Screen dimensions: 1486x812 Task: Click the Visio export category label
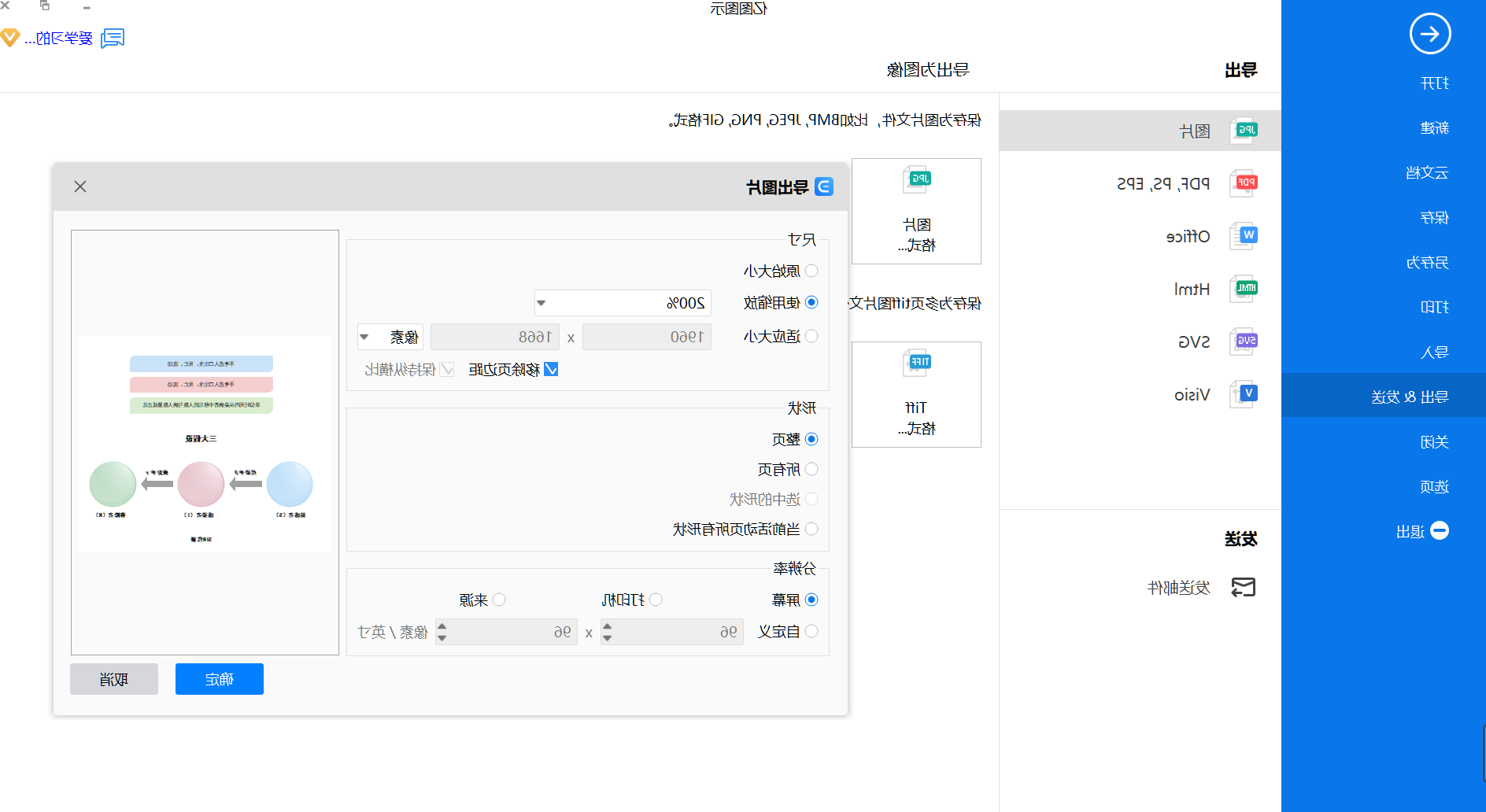point(1192,394)
